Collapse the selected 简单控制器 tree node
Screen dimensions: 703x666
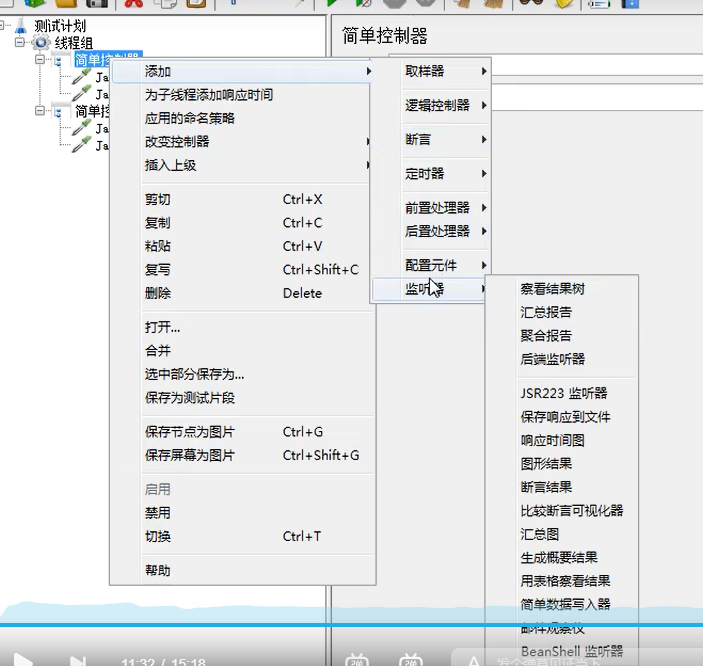coord(40,59)
